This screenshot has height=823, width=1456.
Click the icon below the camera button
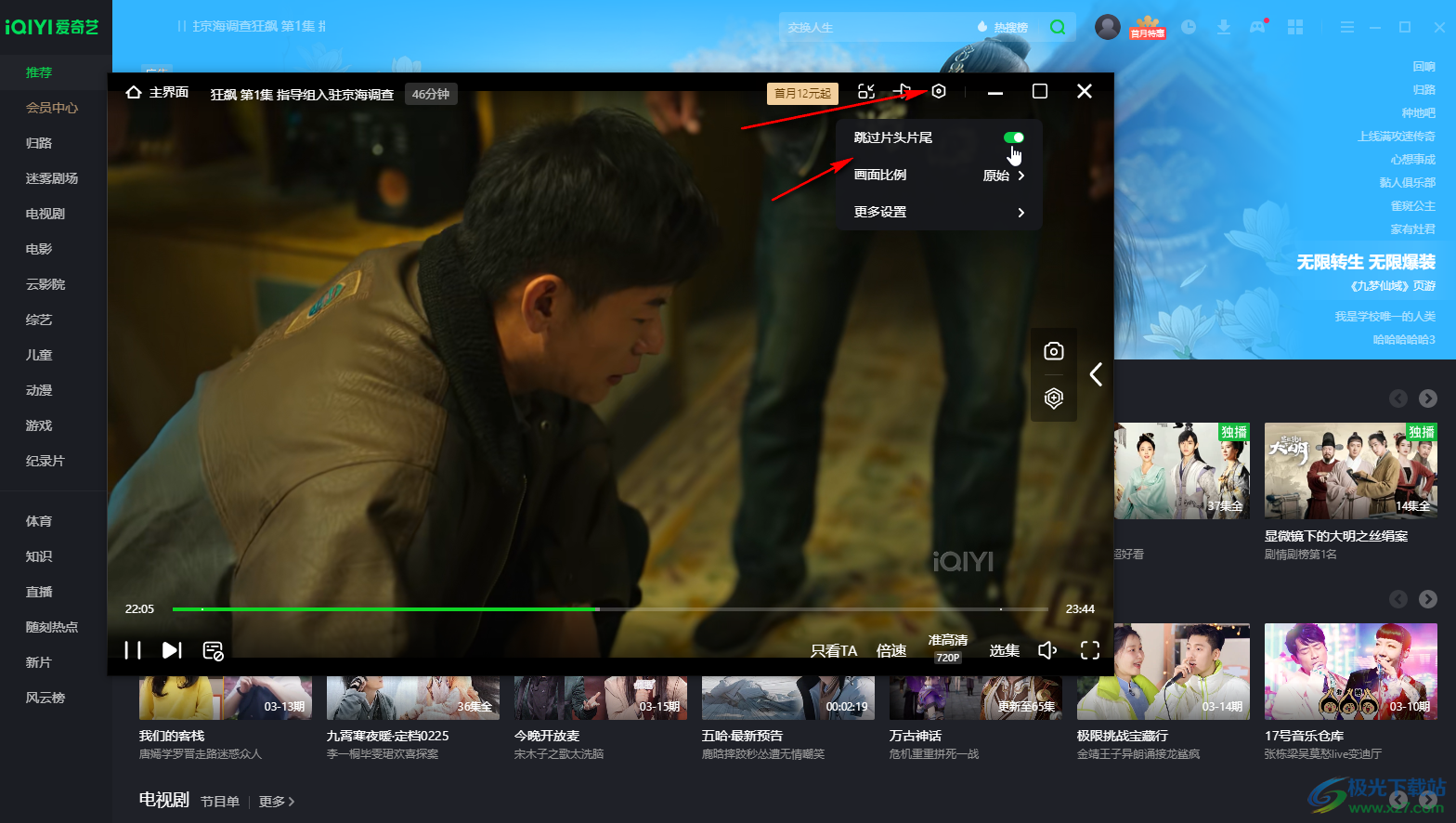pos(1053,398)
